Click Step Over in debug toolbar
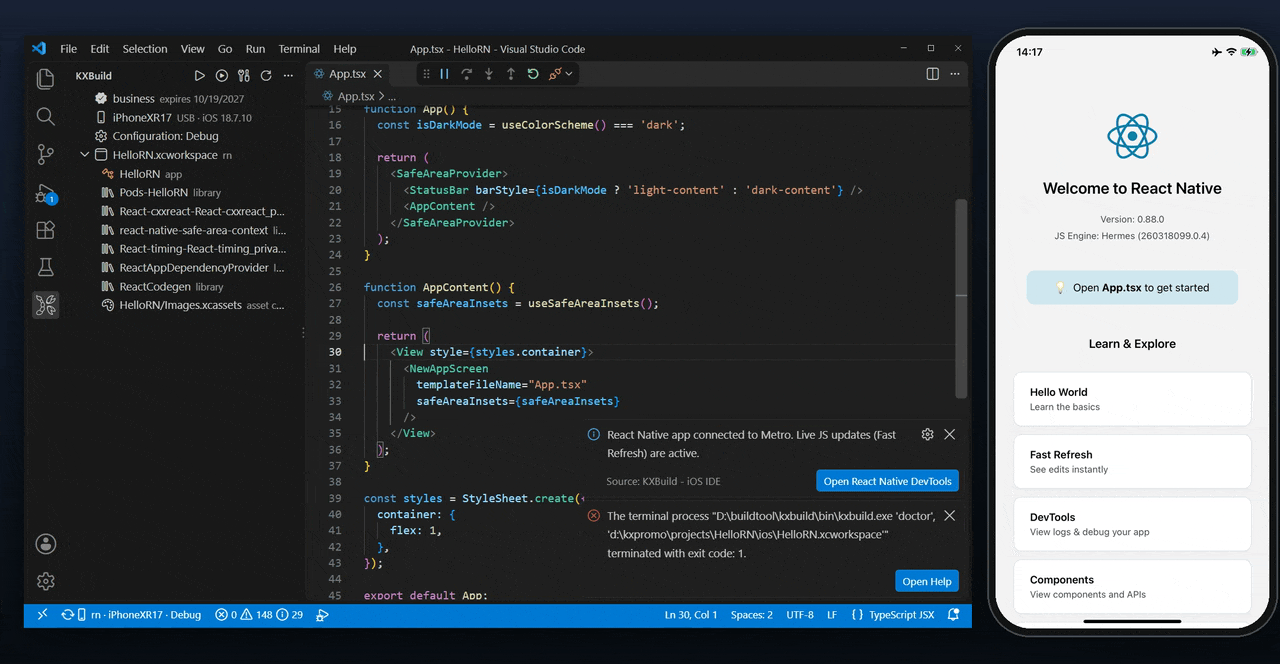 pyautogui.click(x=467, y=74)
